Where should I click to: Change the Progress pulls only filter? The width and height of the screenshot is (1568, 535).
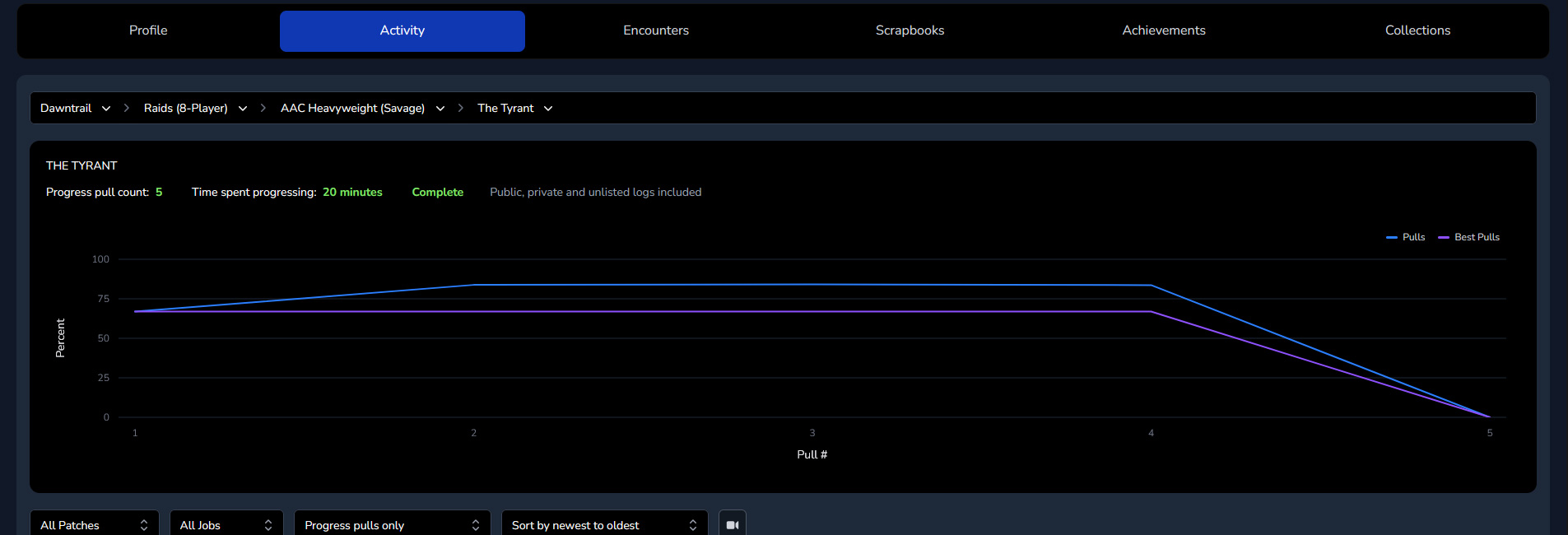(392, 524)
